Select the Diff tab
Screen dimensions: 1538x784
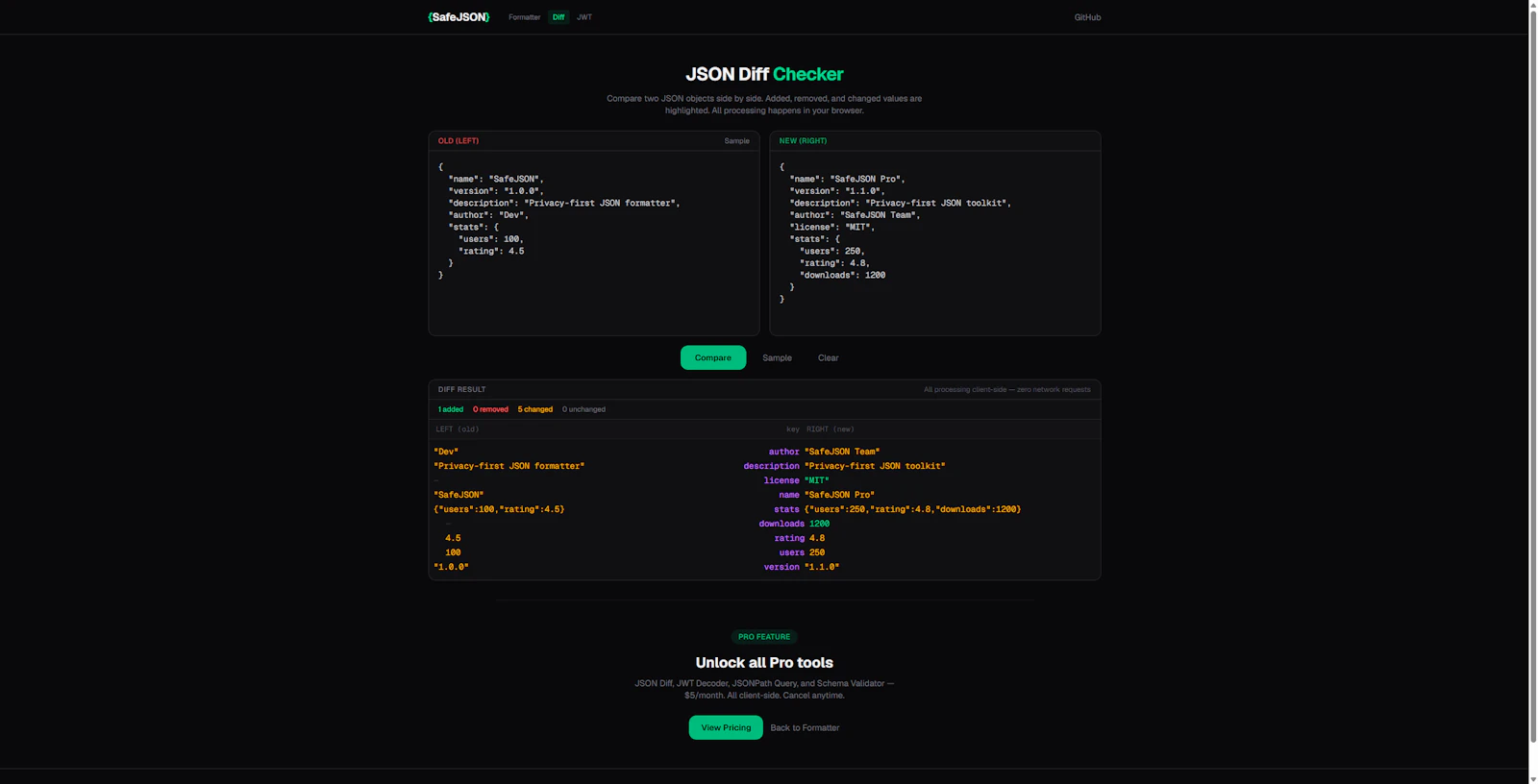[558, 17]
